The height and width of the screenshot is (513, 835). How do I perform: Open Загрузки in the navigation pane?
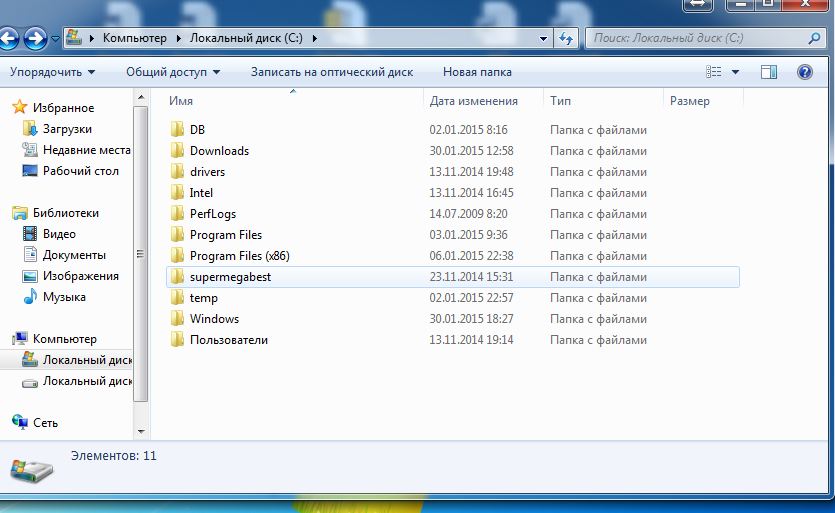(67, 129)
